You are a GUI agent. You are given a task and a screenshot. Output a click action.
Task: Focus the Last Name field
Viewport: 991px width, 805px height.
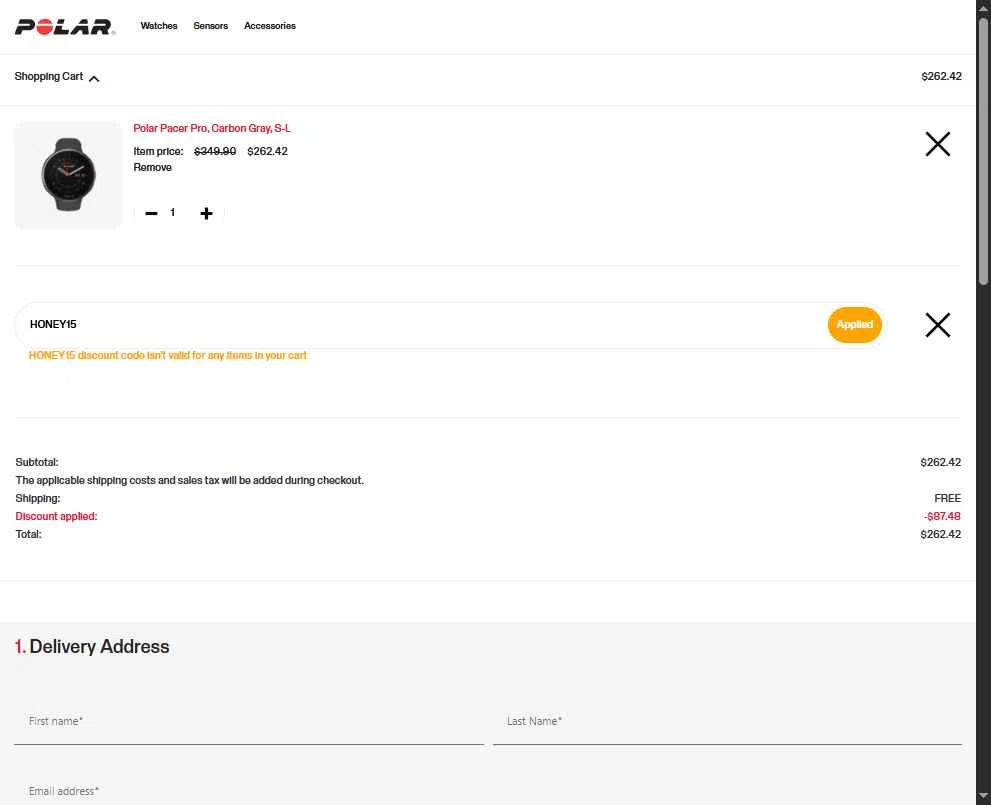point(727,722)
